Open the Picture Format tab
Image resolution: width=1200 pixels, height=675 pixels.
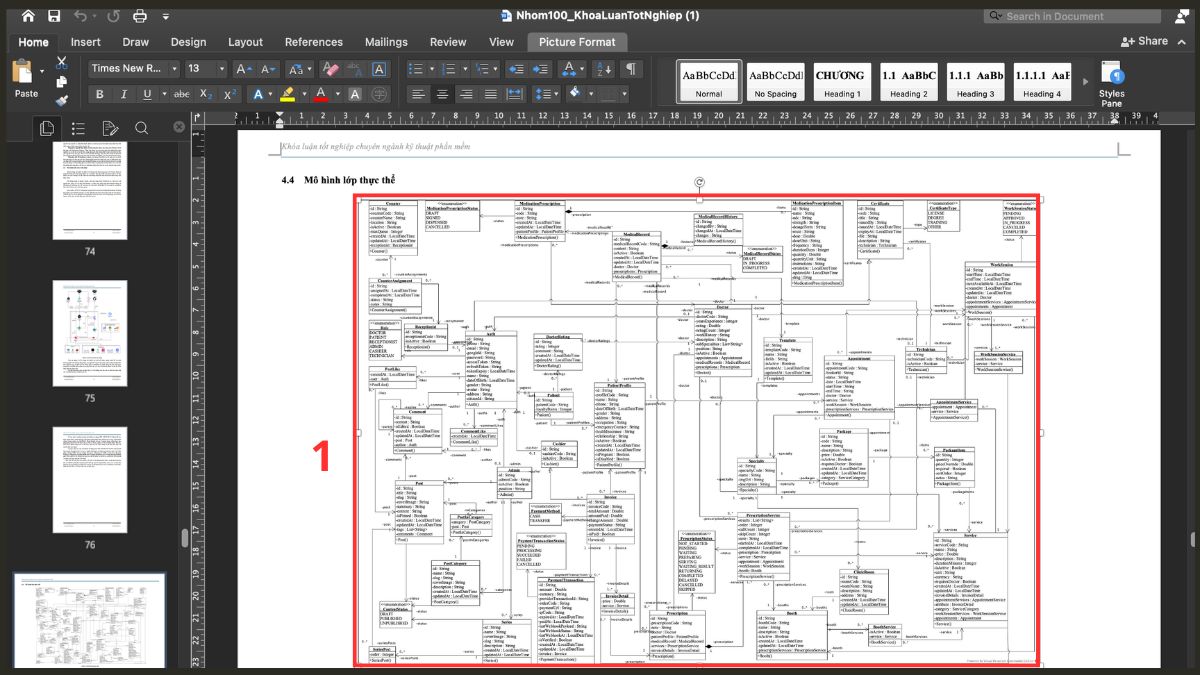click(577, 42)
